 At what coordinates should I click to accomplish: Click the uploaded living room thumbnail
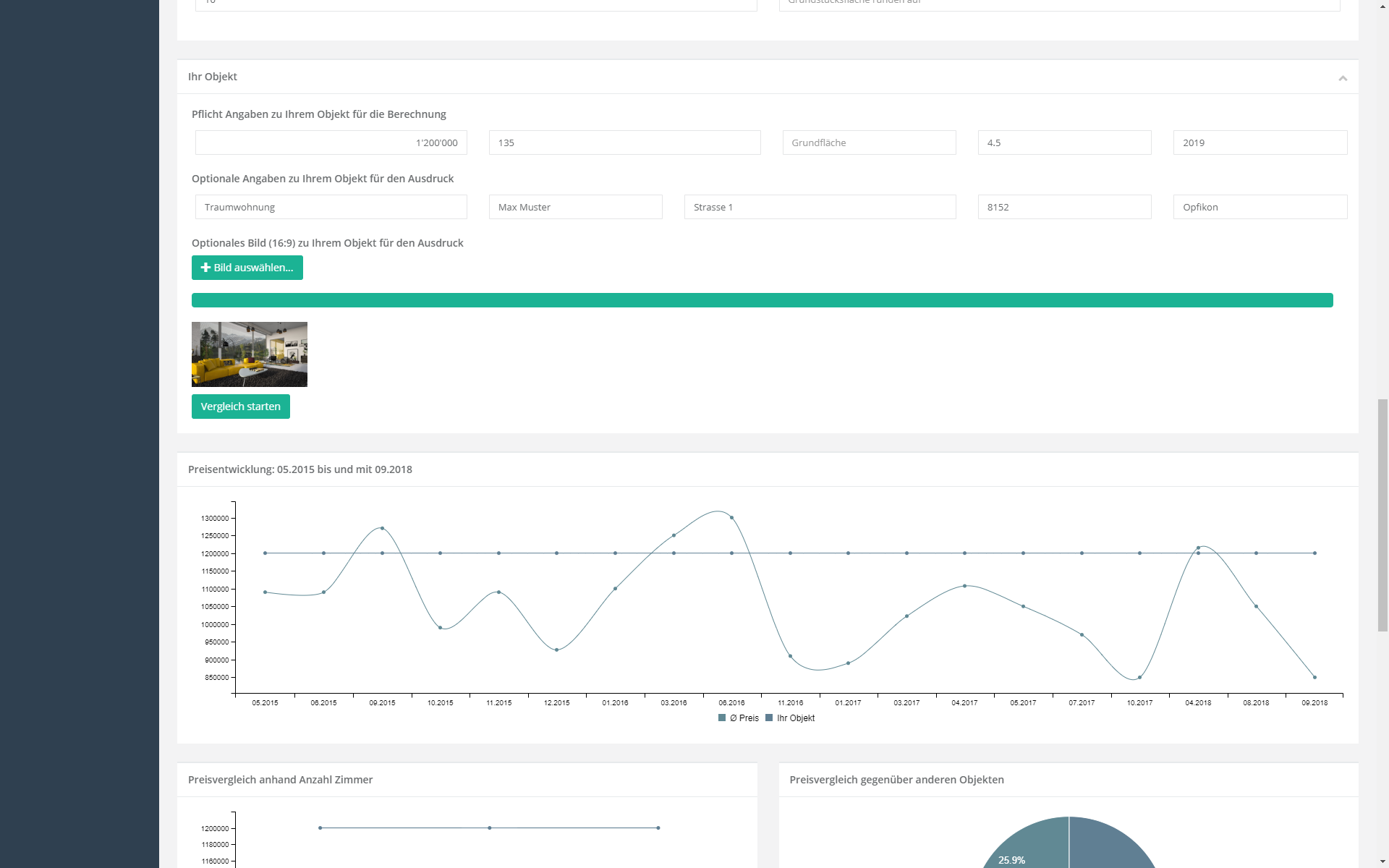pos(249,354)
